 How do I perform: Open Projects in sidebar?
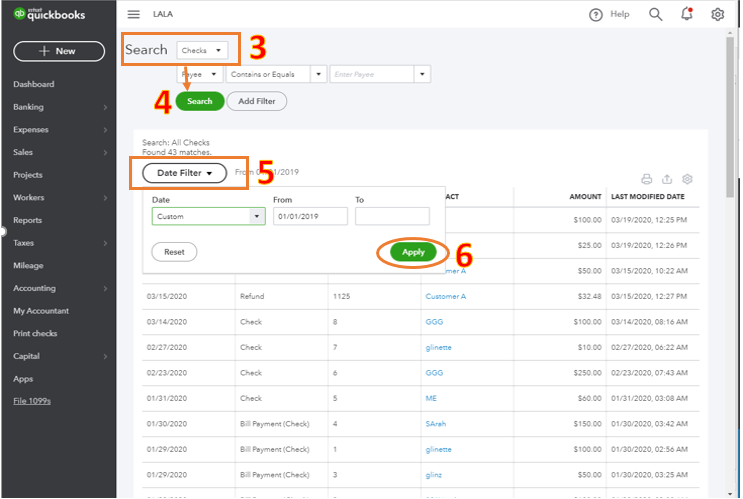point(28,175)
